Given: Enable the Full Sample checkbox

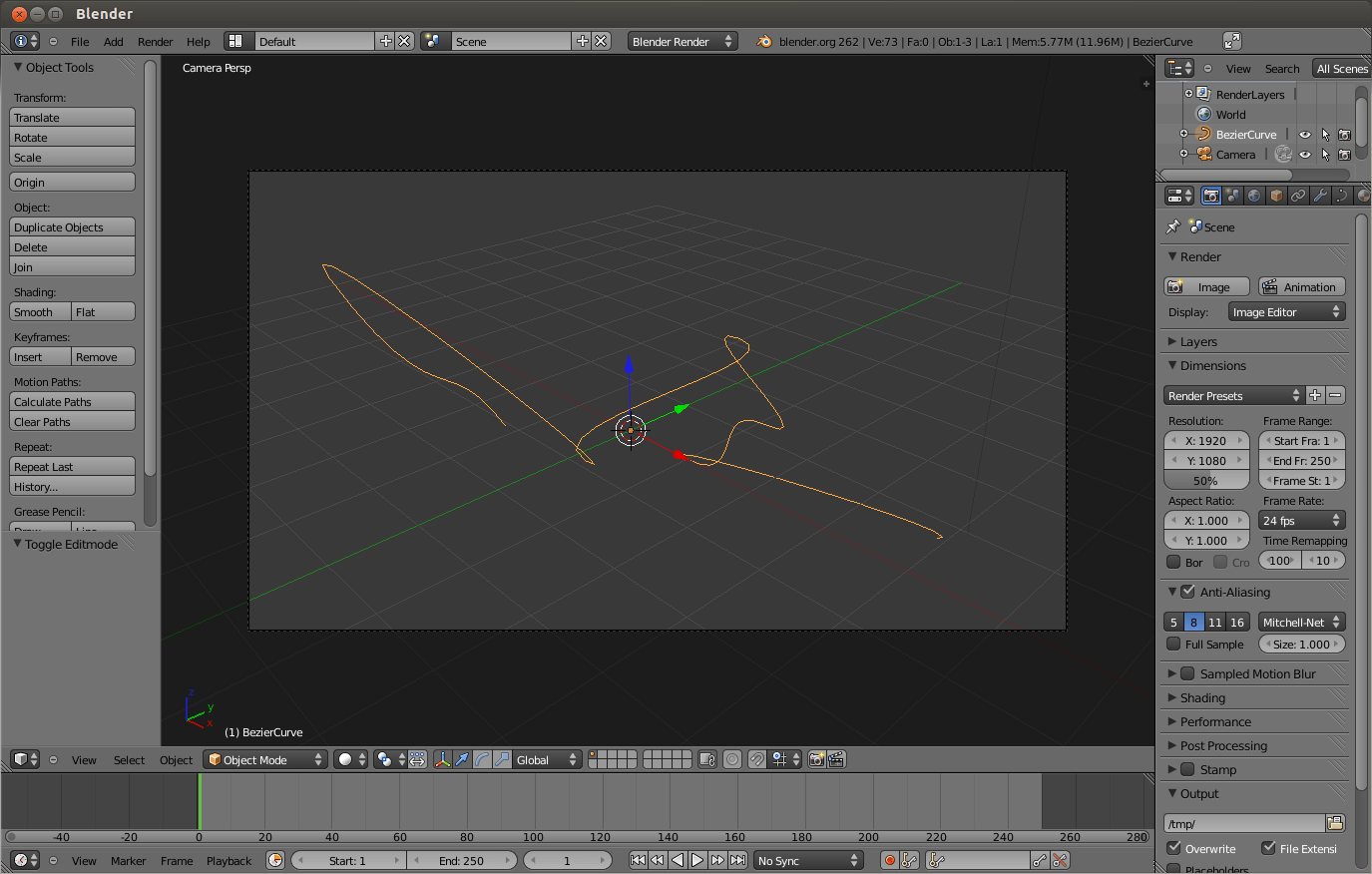Looking at the screenshot, I should point(1173,644).
